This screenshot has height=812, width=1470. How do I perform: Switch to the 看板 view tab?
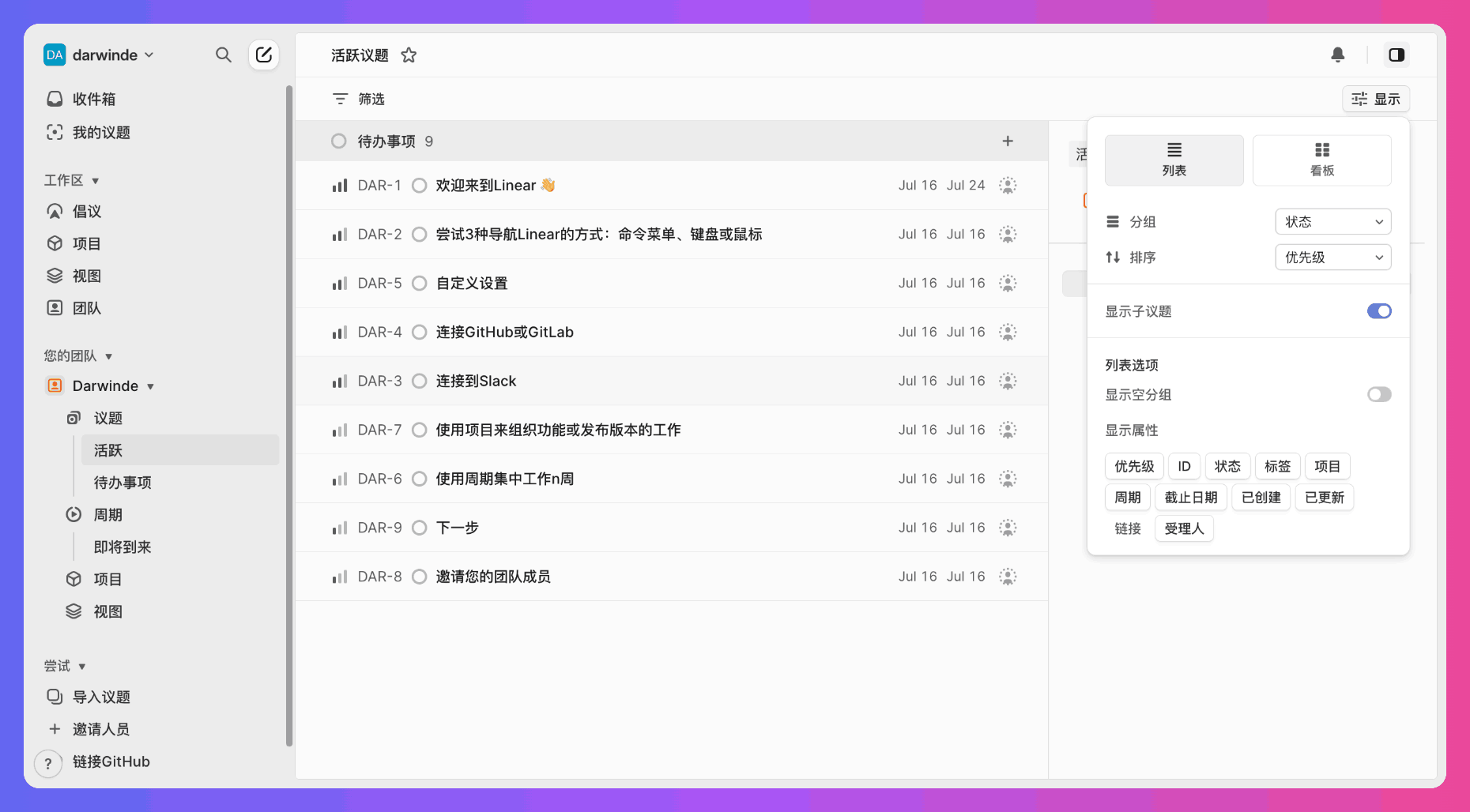[1321, 160]
